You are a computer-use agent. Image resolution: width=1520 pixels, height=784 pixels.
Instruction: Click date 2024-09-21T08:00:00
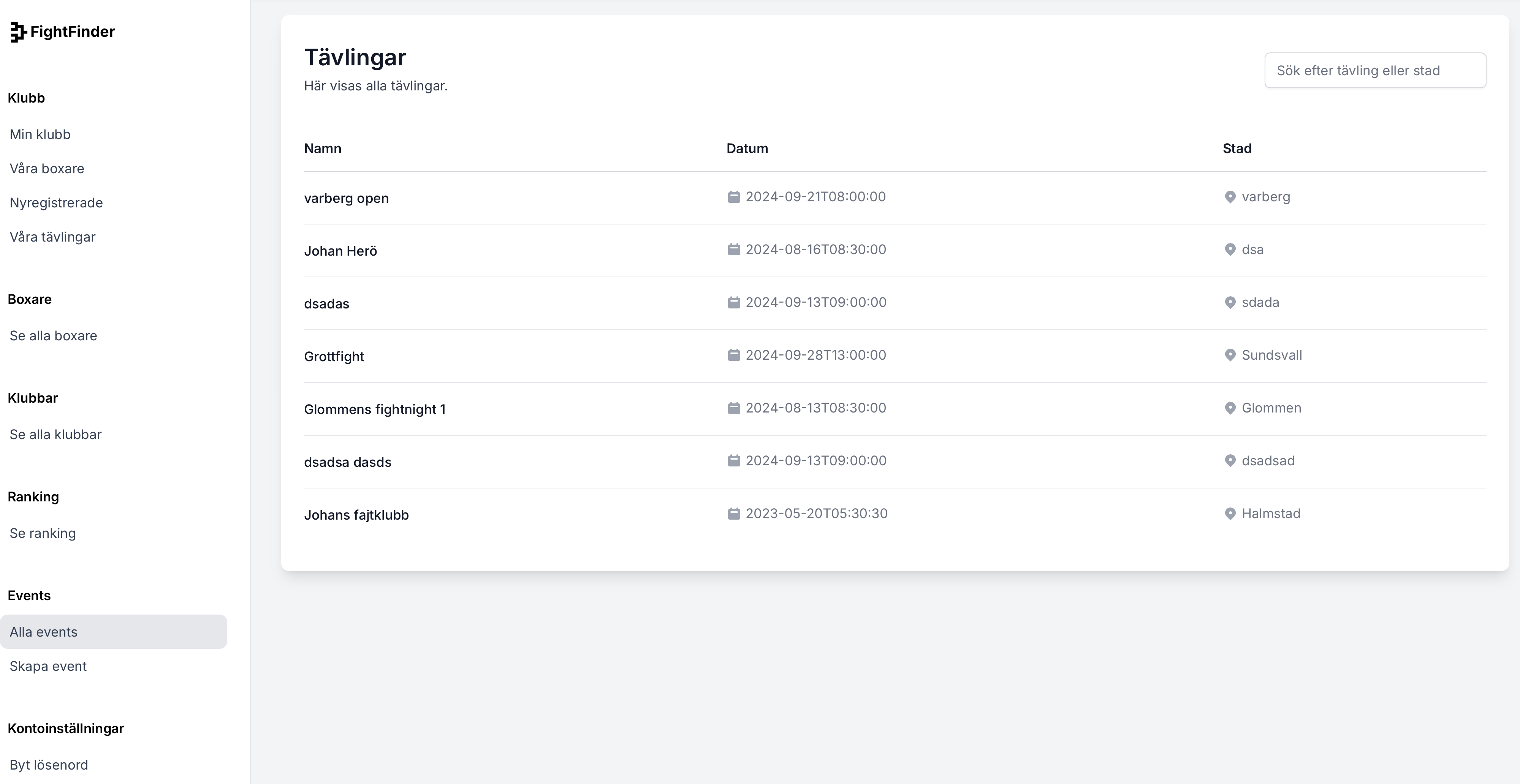(x=815, y=197)
